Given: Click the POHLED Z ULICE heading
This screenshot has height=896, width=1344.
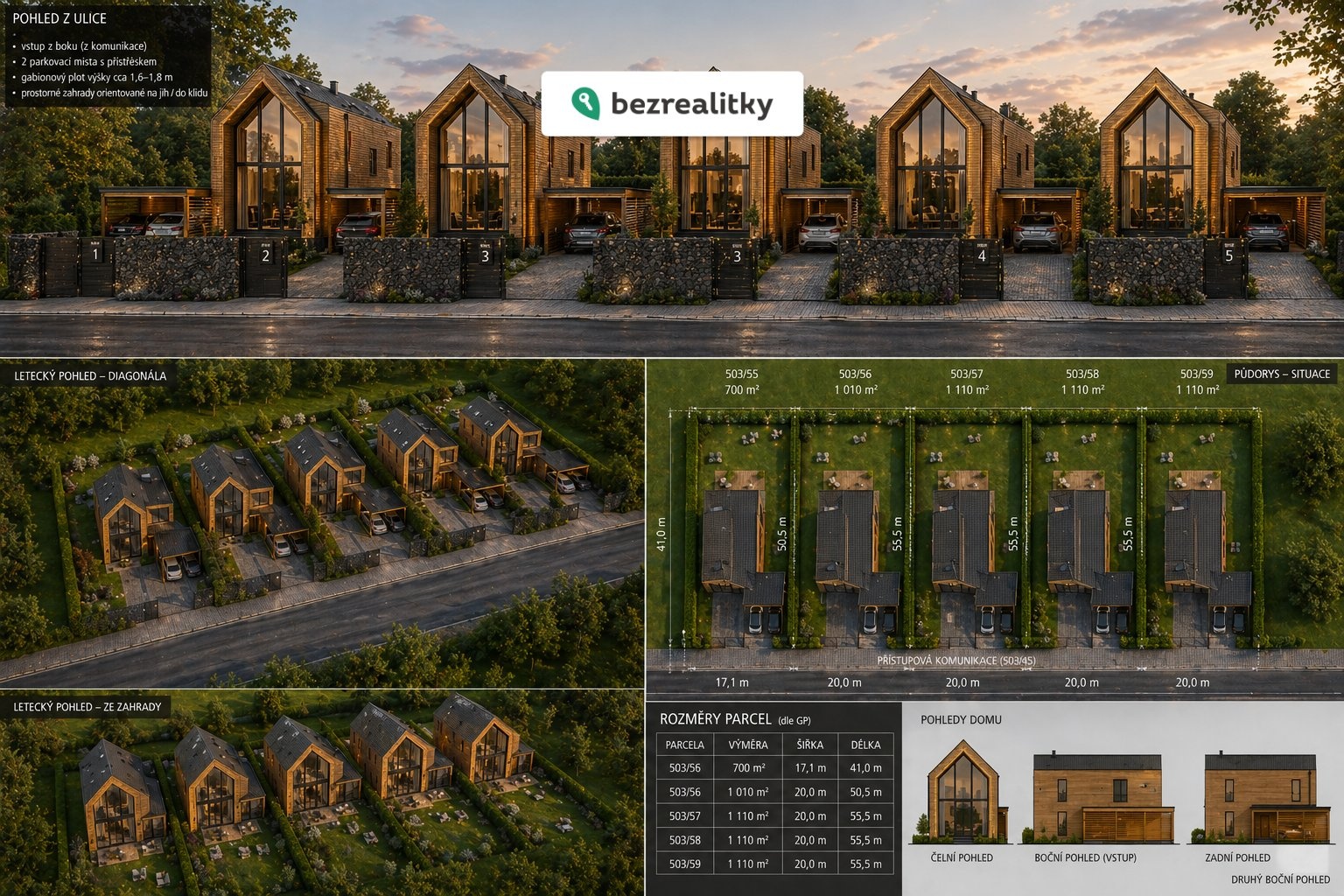Looking at the screenshot, I should (x=59, y=18).
